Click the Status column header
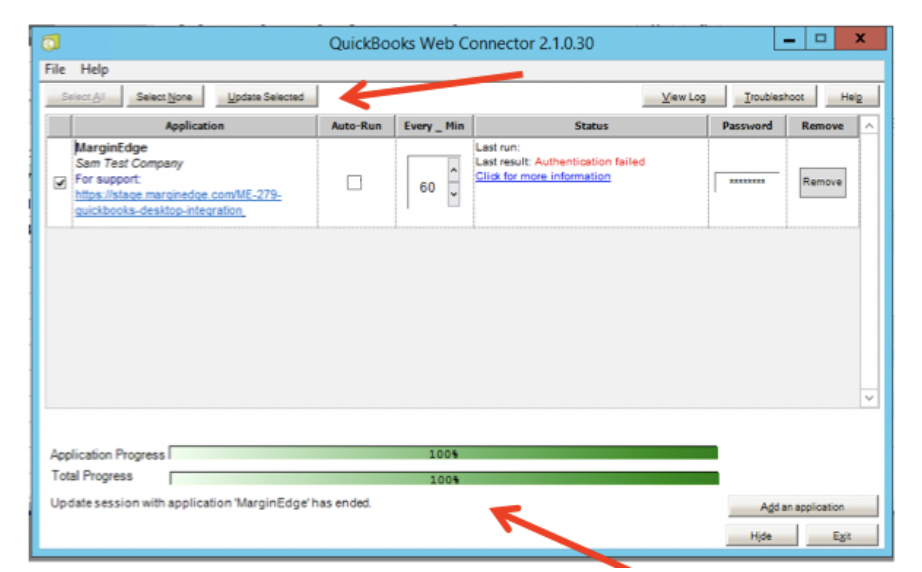 point(591,126)
